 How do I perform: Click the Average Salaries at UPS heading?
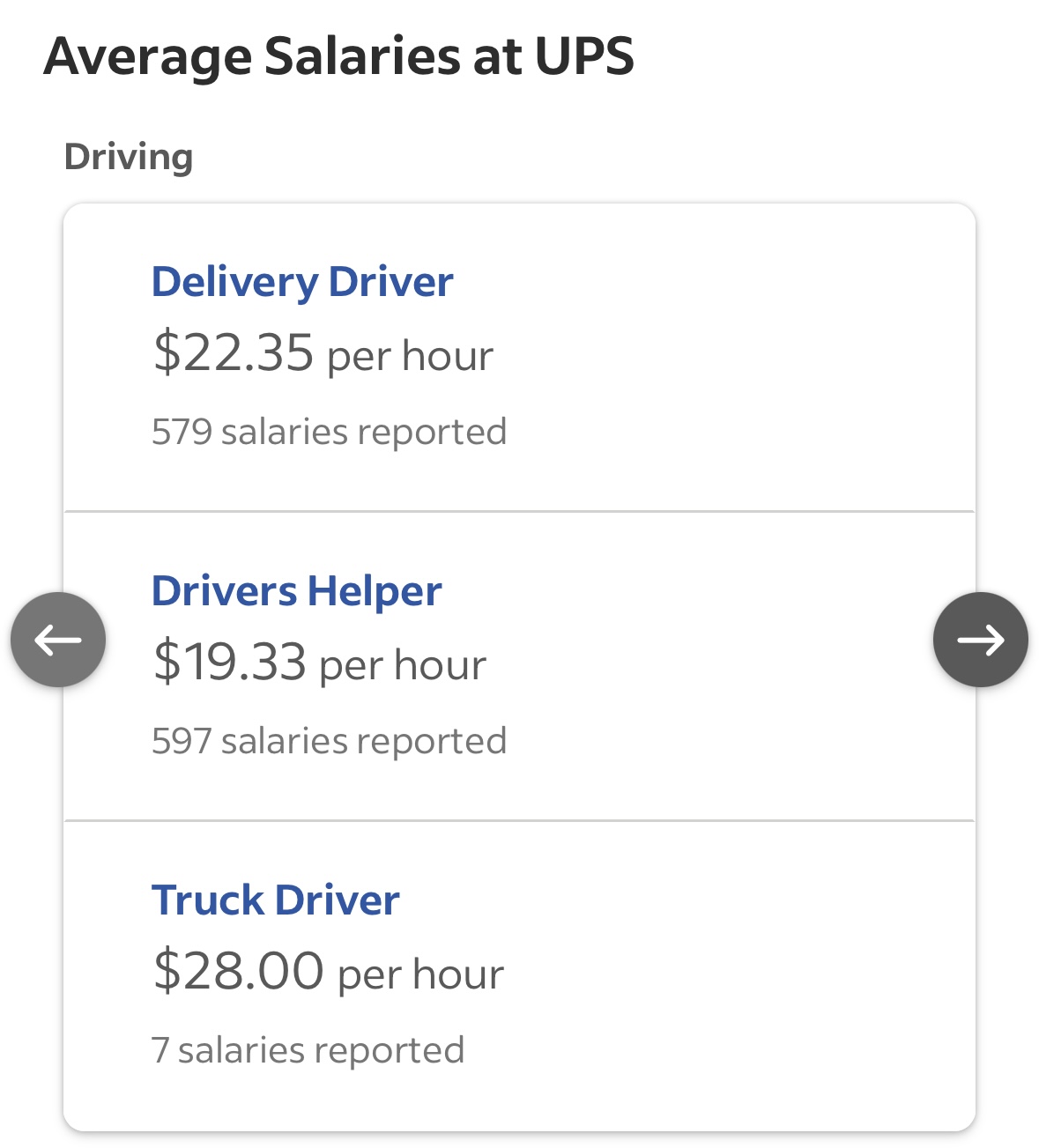pos(338,56)
